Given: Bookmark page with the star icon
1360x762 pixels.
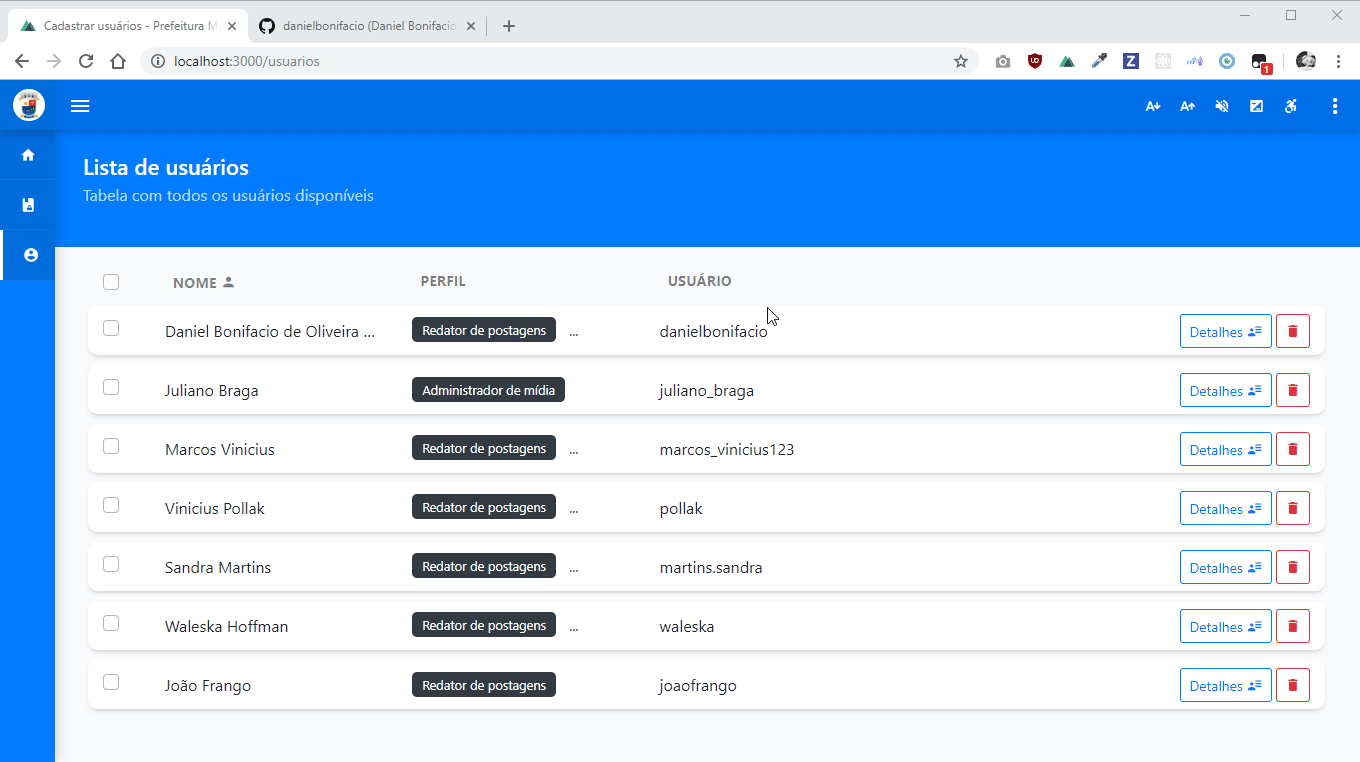Looking at the screenshot, I should click(961, 61).
